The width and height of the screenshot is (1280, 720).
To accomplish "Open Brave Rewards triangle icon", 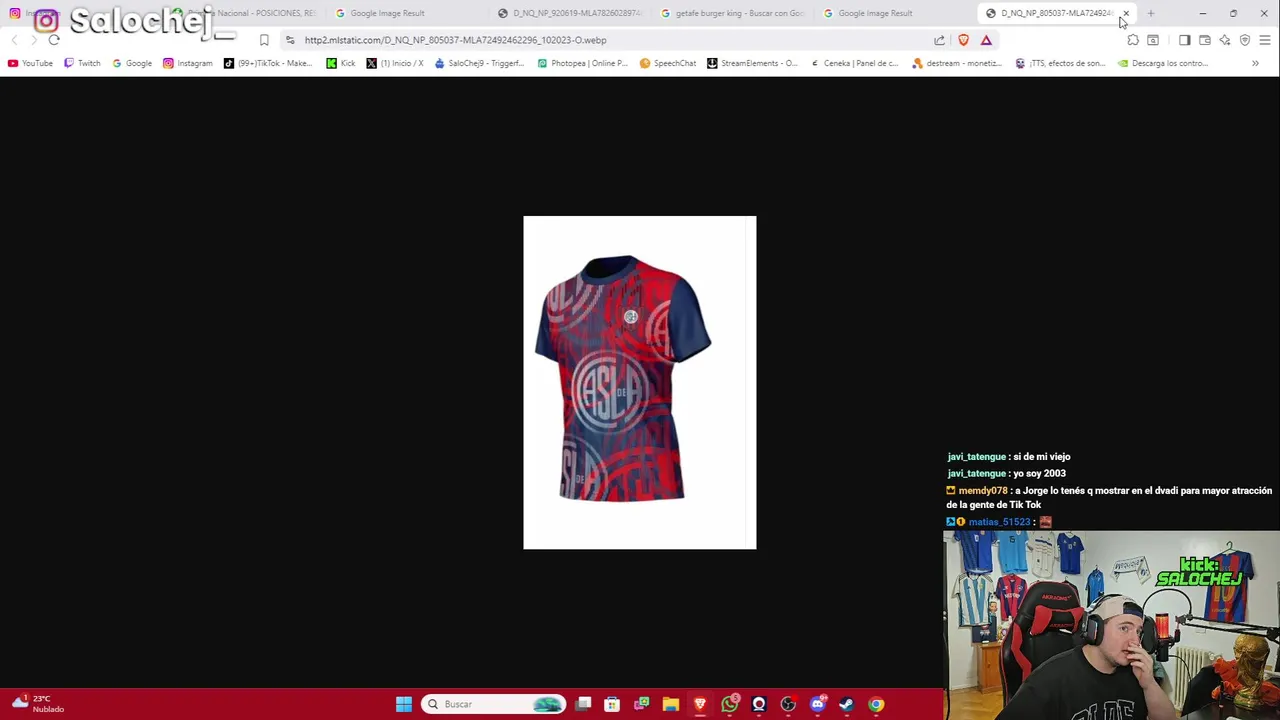I will coord(986,40).
